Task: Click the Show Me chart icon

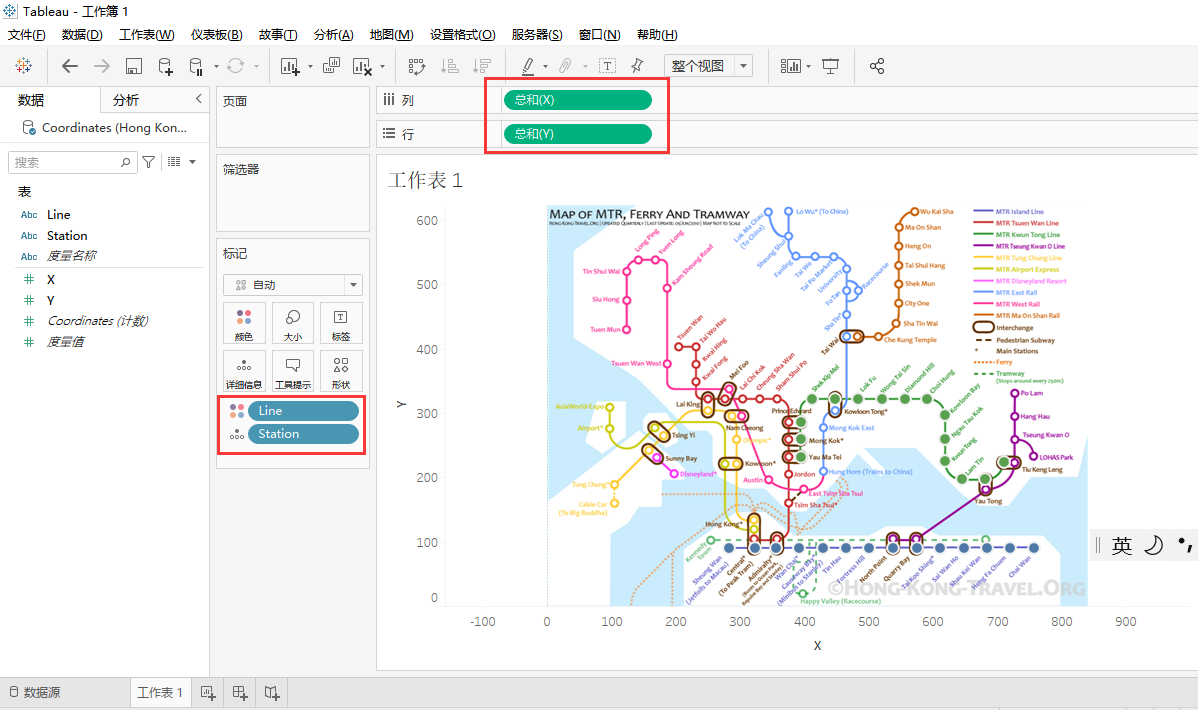Action: pos(791,66)
